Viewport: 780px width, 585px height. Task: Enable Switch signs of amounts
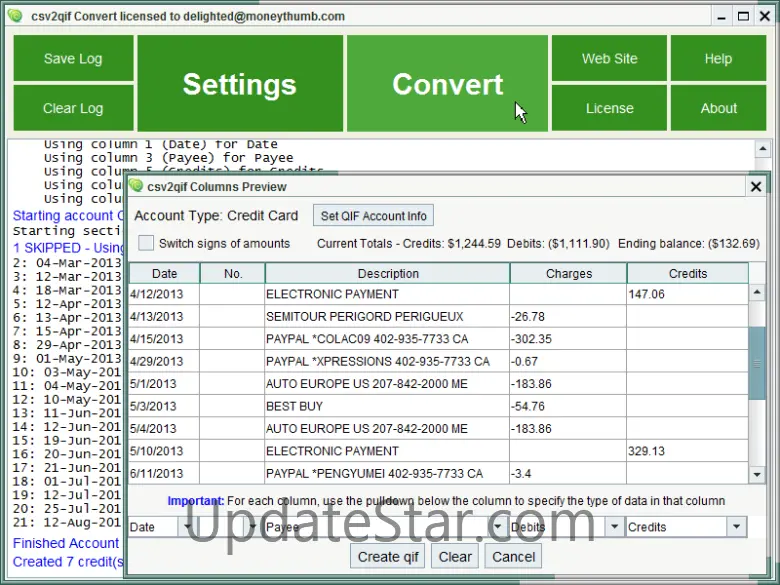point(146,243)
